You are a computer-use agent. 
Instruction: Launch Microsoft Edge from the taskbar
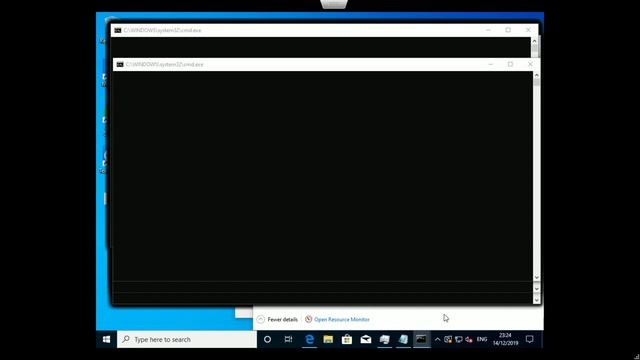309,339
